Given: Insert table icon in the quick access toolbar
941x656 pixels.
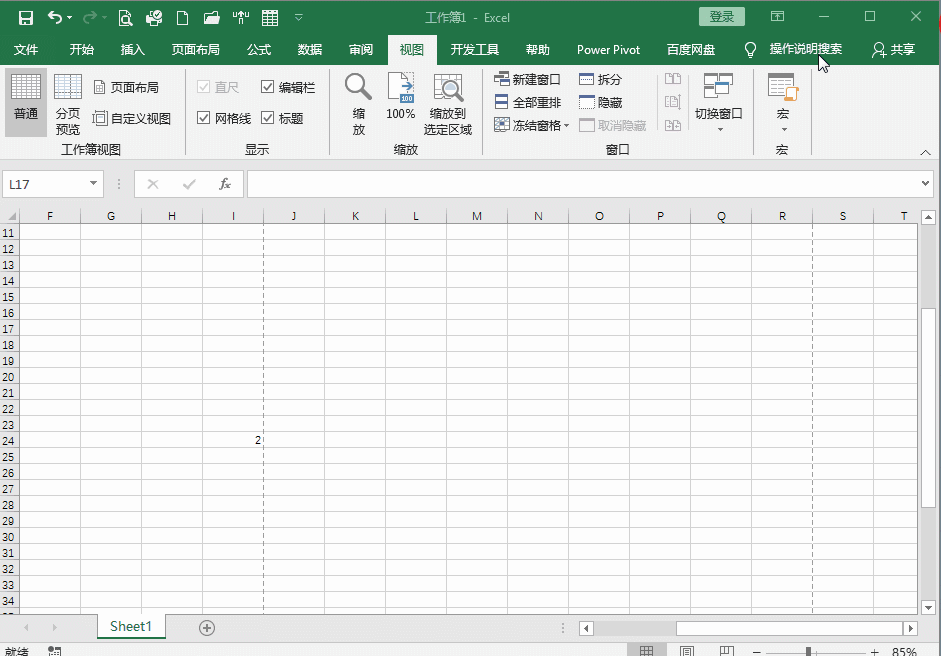Looking at the screenshot, I should coord(270,18).
